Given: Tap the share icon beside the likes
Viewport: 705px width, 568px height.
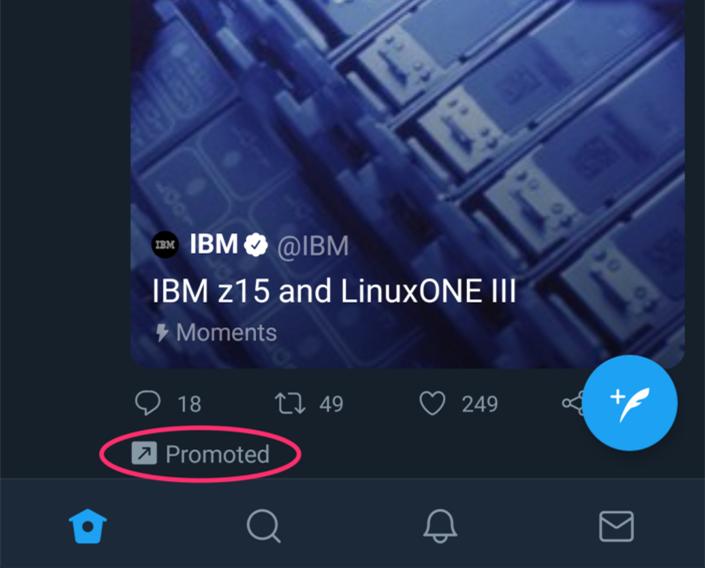Looking at the screenshot, I should 572,403.
